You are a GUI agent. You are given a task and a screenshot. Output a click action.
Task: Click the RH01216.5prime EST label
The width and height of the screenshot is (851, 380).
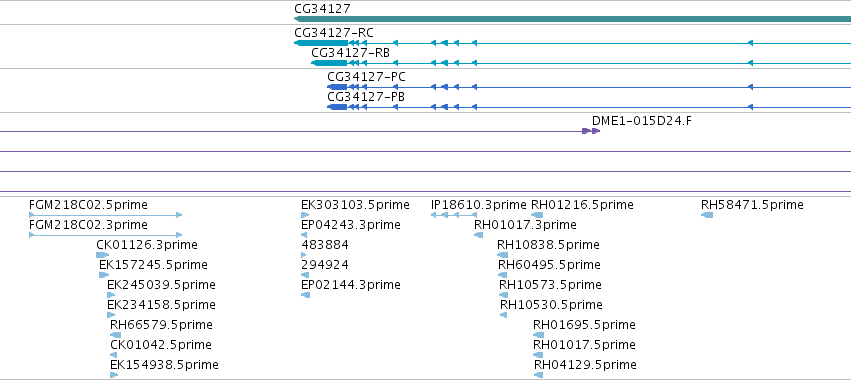pyautogui.click(x=582, y=205)
